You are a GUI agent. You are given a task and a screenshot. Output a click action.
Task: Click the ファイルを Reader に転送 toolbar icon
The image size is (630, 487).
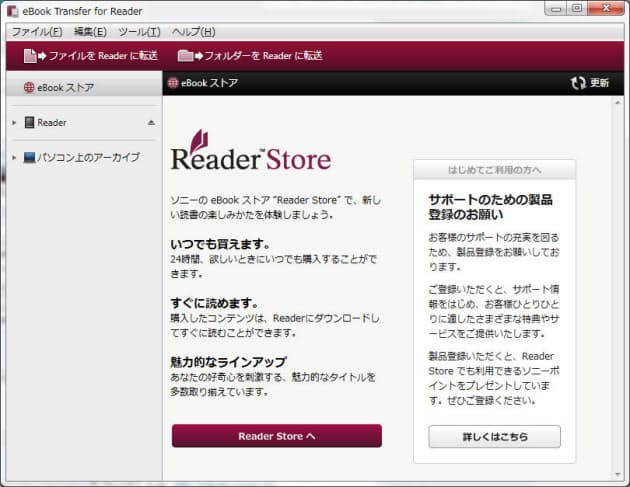pyautogui.click(x=34, y=56)
